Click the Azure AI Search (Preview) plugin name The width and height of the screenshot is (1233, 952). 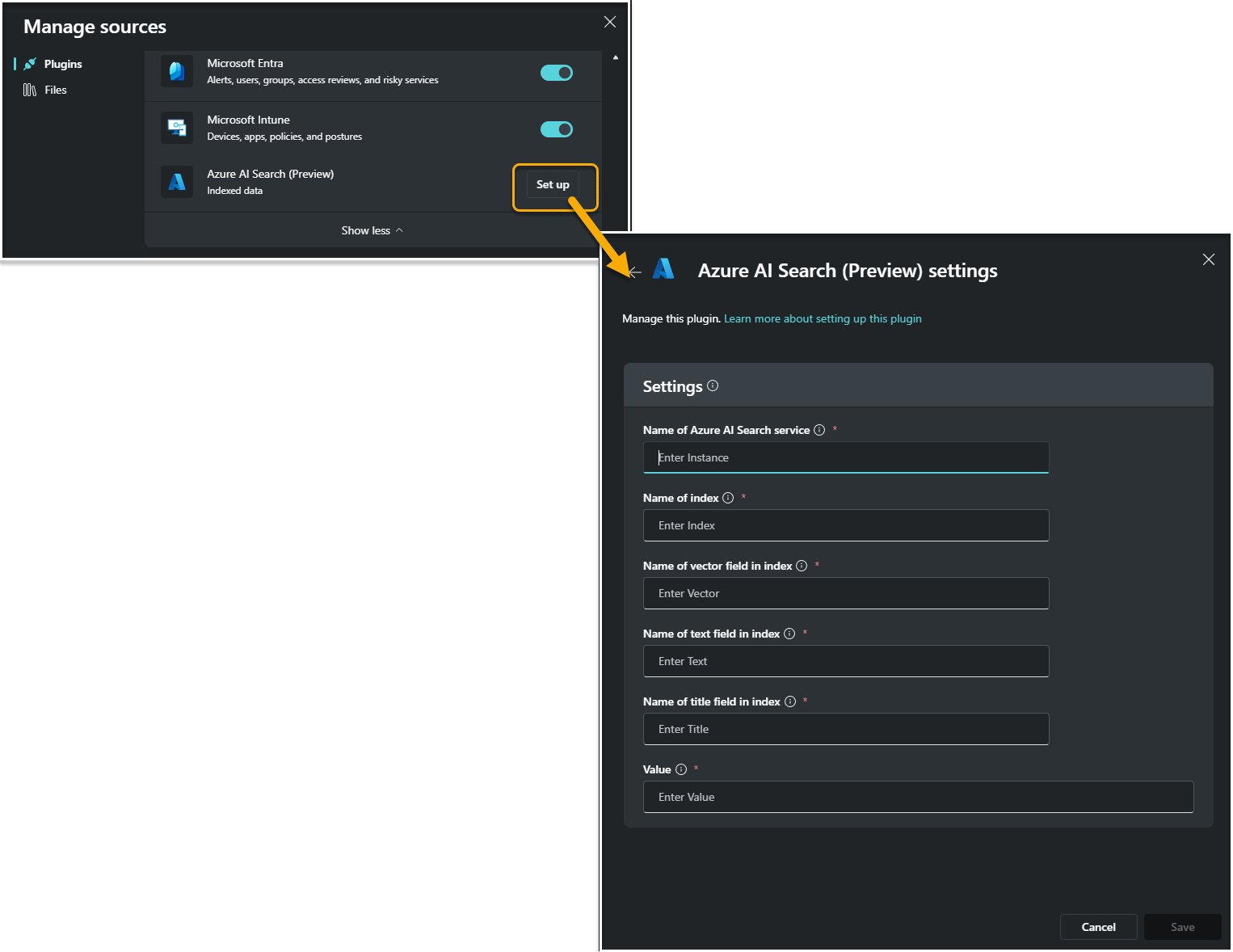tap(270, 174)
